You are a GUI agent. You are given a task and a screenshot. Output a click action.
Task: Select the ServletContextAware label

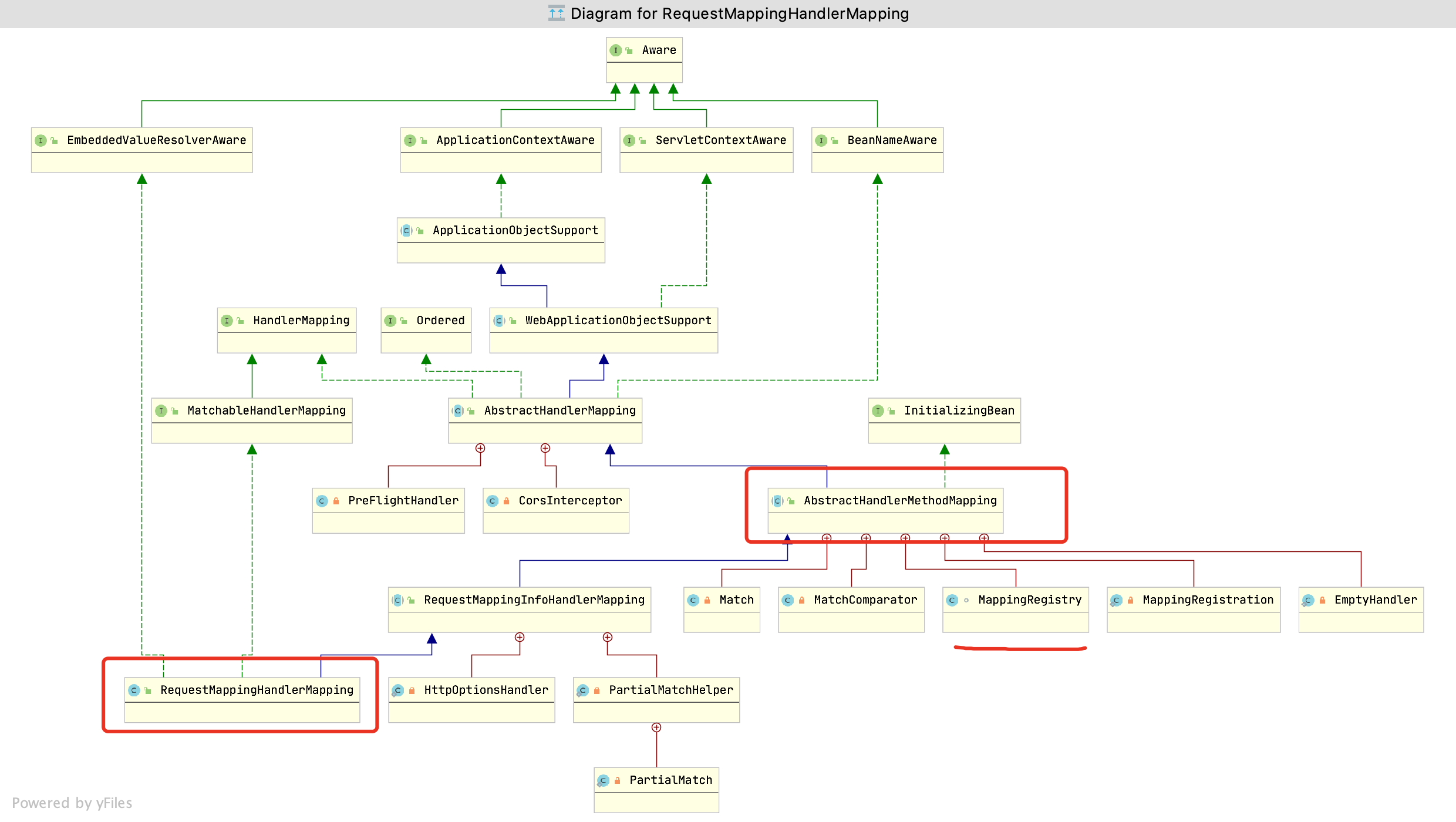(x=721, y=140)
